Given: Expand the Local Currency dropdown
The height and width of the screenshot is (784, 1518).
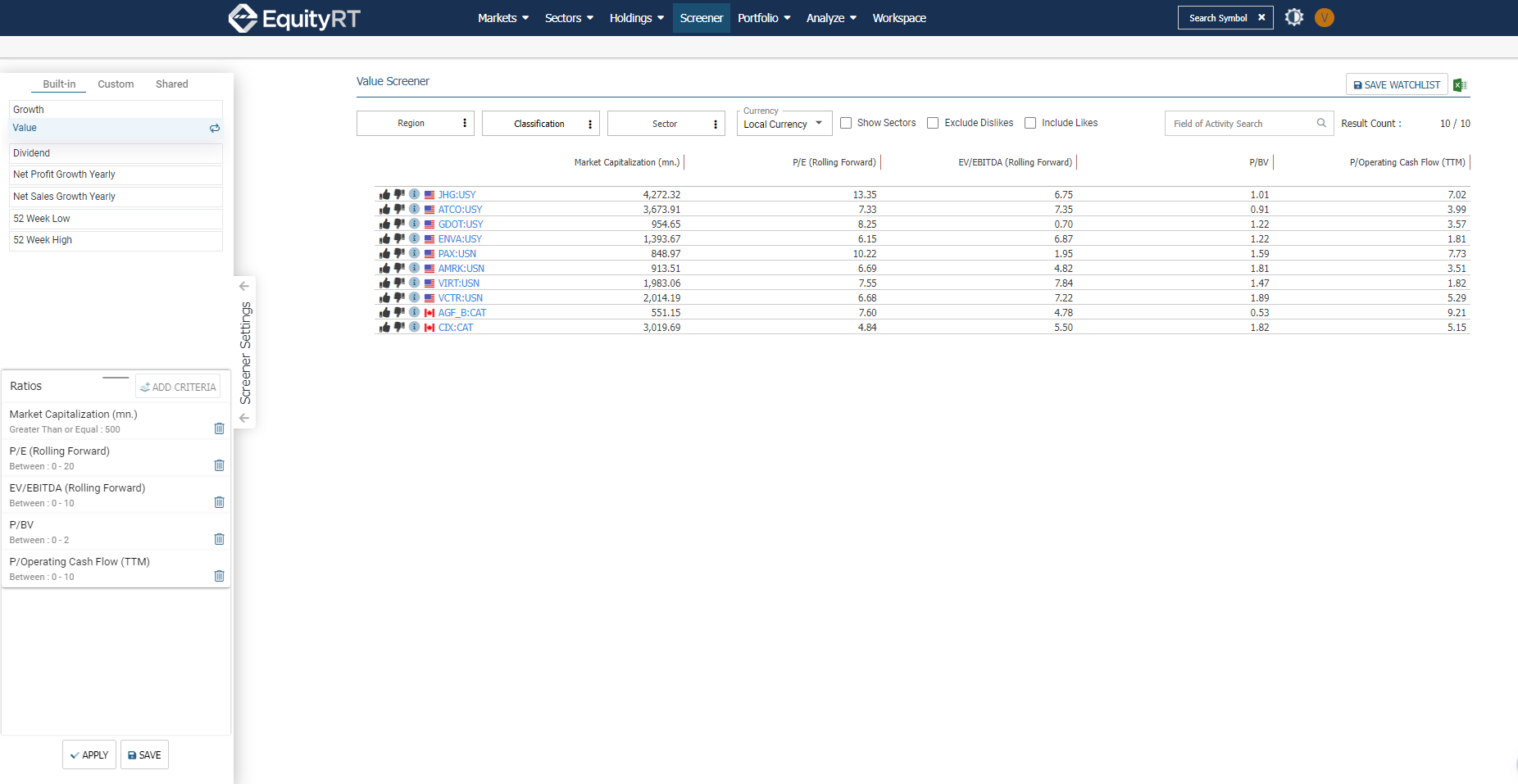Looking at the screenshot, I should coord(784,125).
